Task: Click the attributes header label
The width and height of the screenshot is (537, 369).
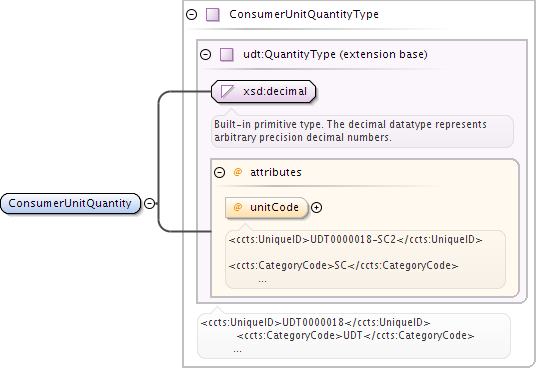Action: [x=276, y=172]
